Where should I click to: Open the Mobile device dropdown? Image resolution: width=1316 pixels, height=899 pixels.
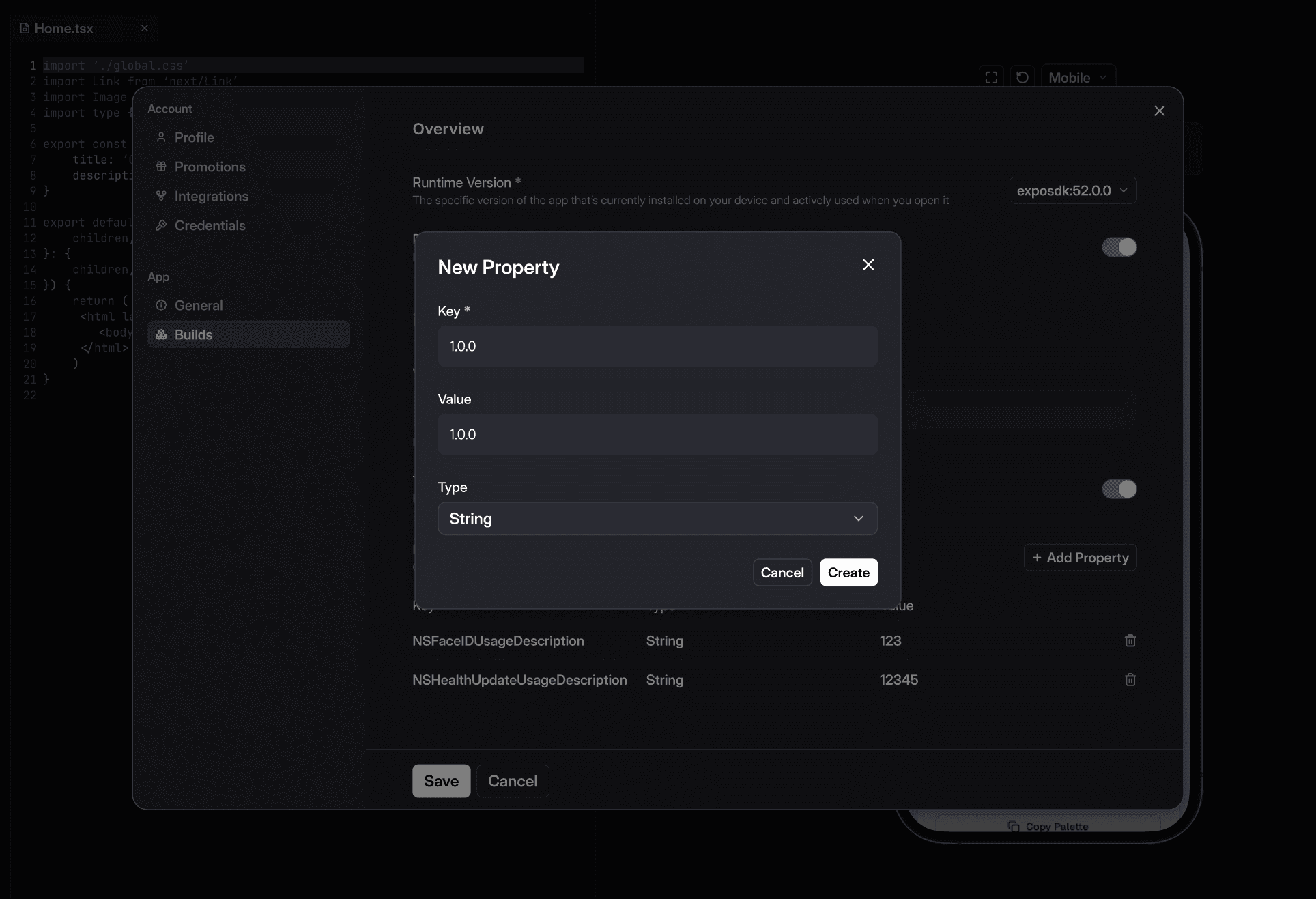pos(1077,77)
